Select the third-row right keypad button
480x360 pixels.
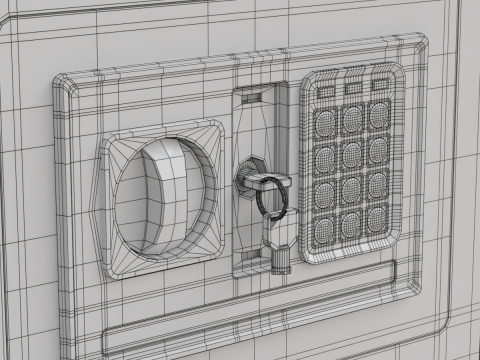pos(379,186)
